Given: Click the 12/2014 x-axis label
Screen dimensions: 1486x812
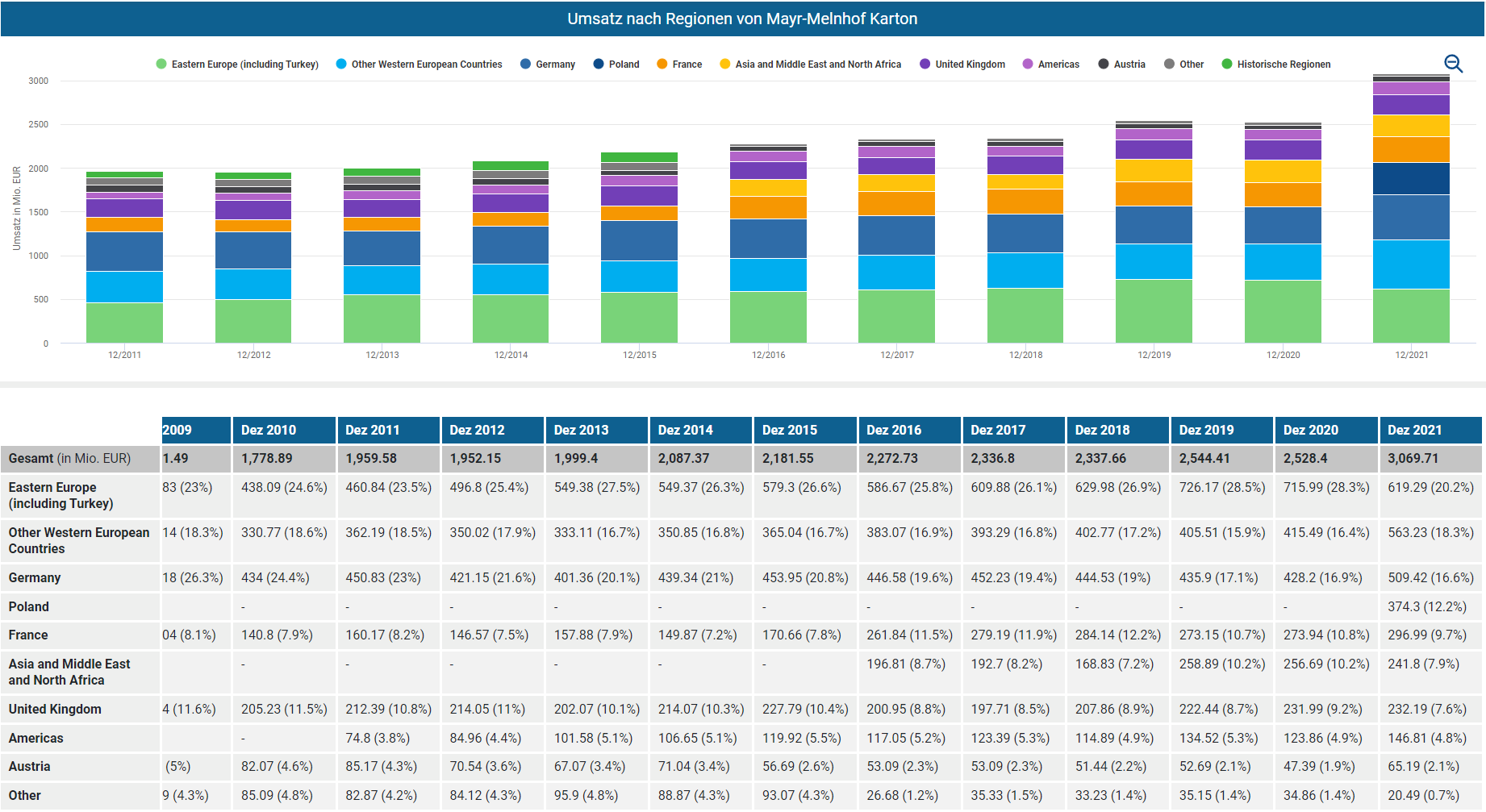Looking at the screenshot, I should [511, 355].
